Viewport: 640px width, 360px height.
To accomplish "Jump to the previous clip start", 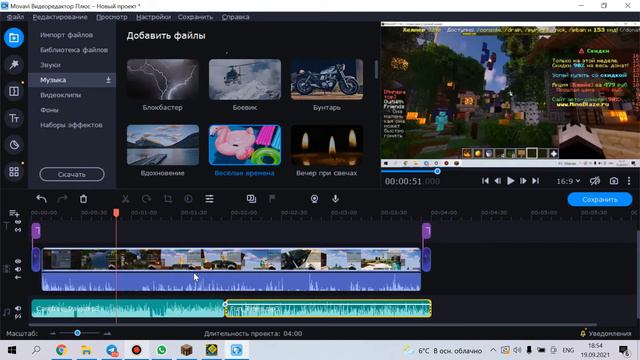I will (x=485, y=181).
